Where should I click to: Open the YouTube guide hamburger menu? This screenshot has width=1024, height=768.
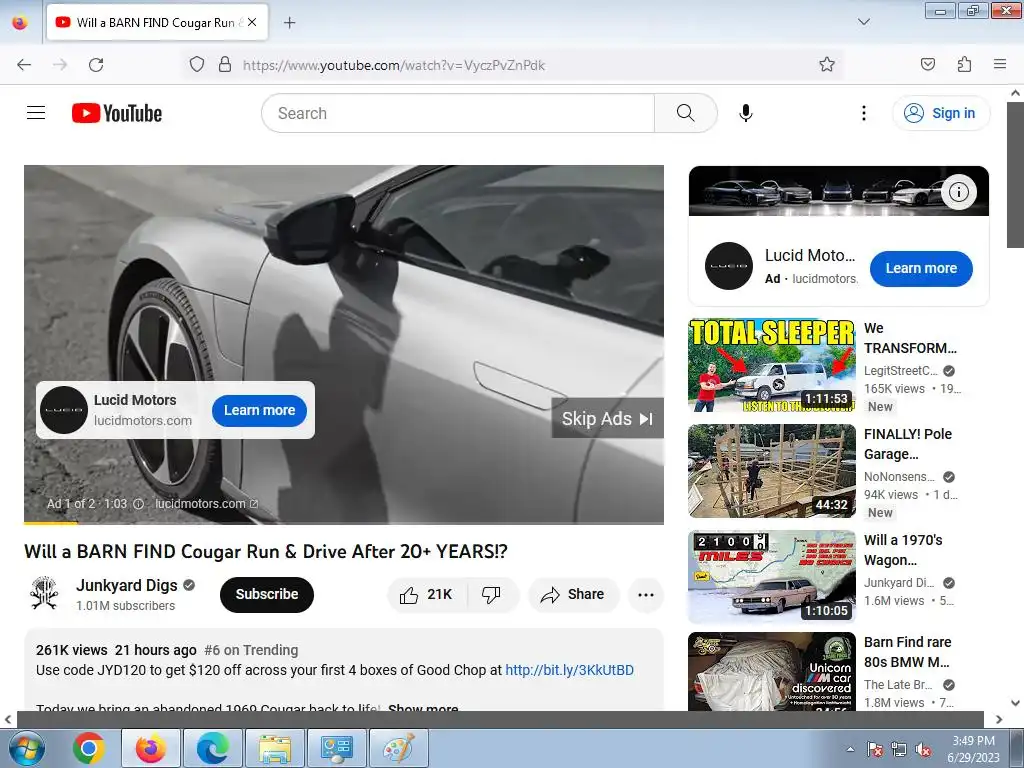36,113
